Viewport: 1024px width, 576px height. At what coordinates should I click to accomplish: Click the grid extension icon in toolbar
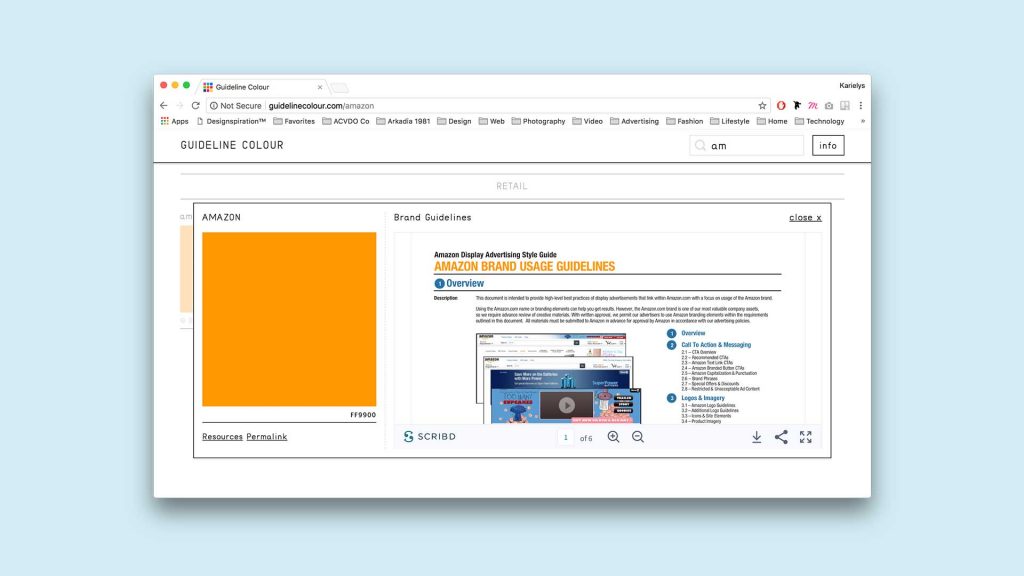coord(845,105)
